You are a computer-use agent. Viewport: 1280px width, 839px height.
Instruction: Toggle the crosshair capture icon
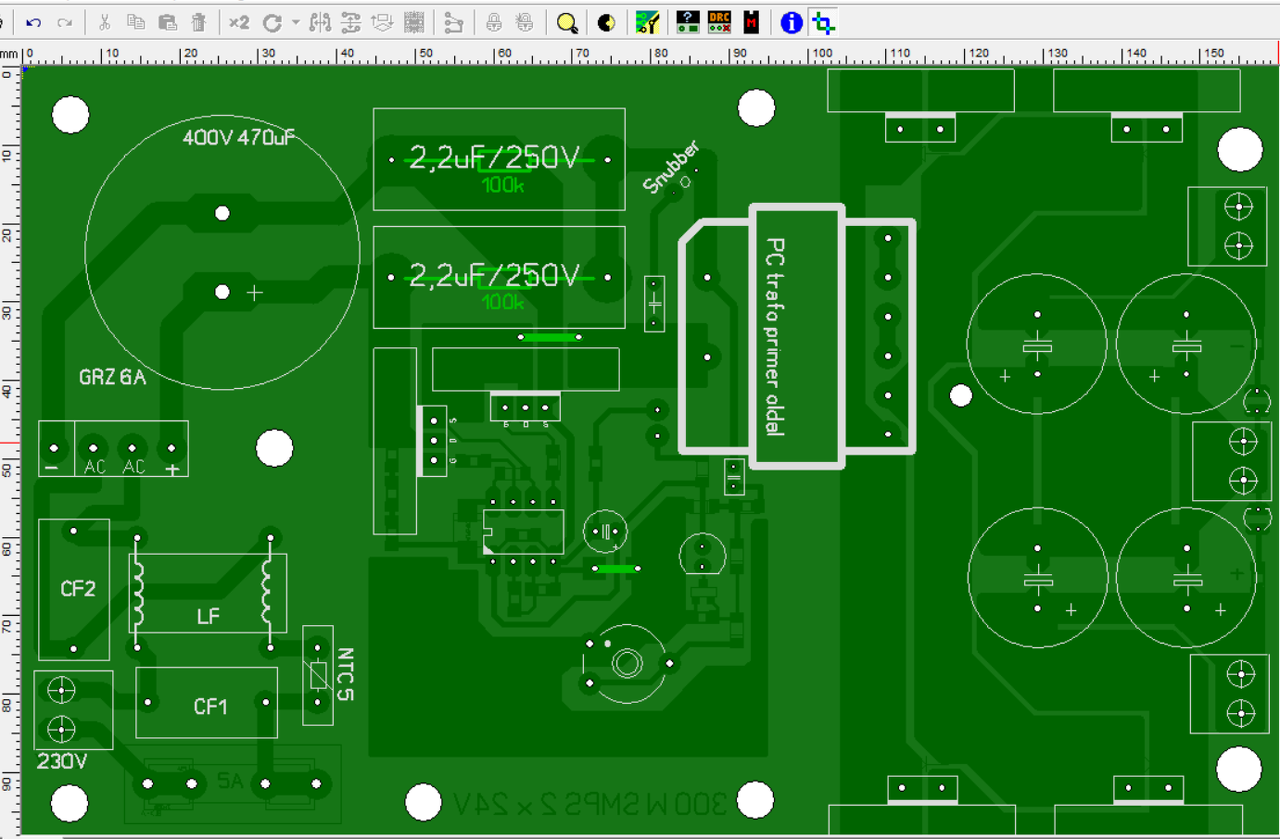tap(823, 22)
